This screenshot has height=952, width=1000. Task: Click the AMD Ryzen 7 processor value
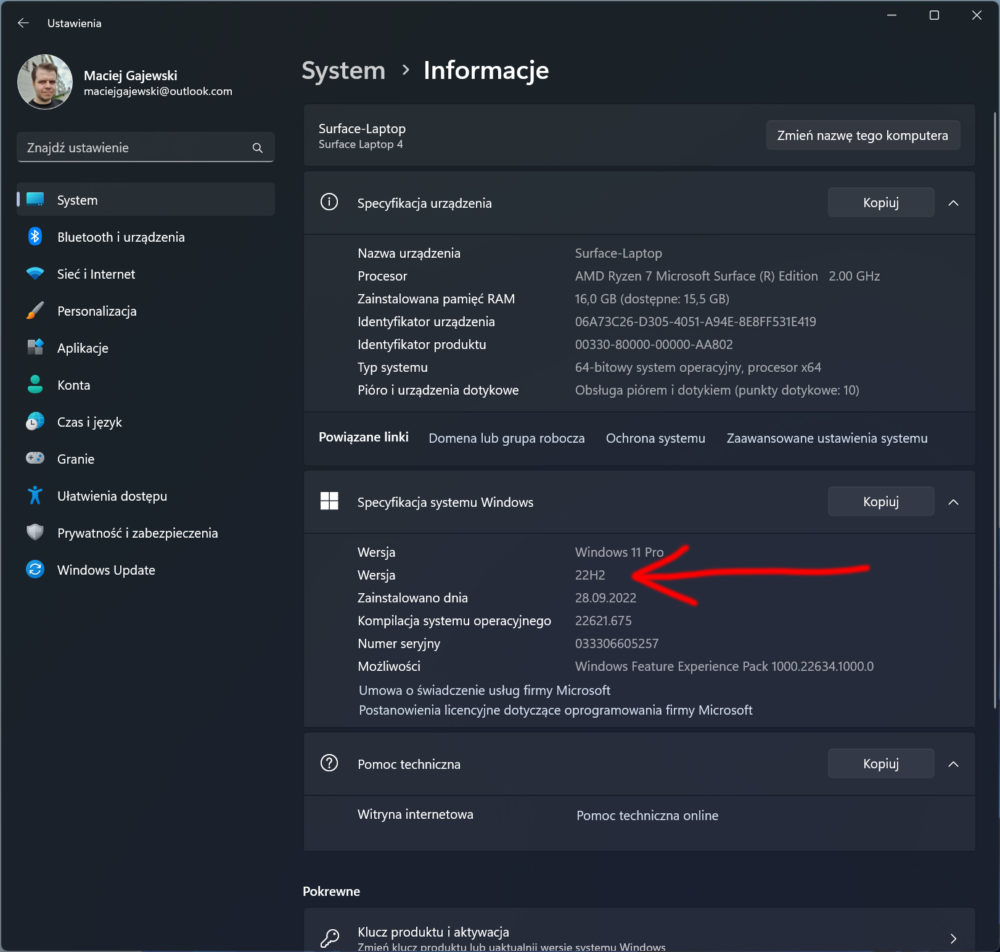click(727, 276)
